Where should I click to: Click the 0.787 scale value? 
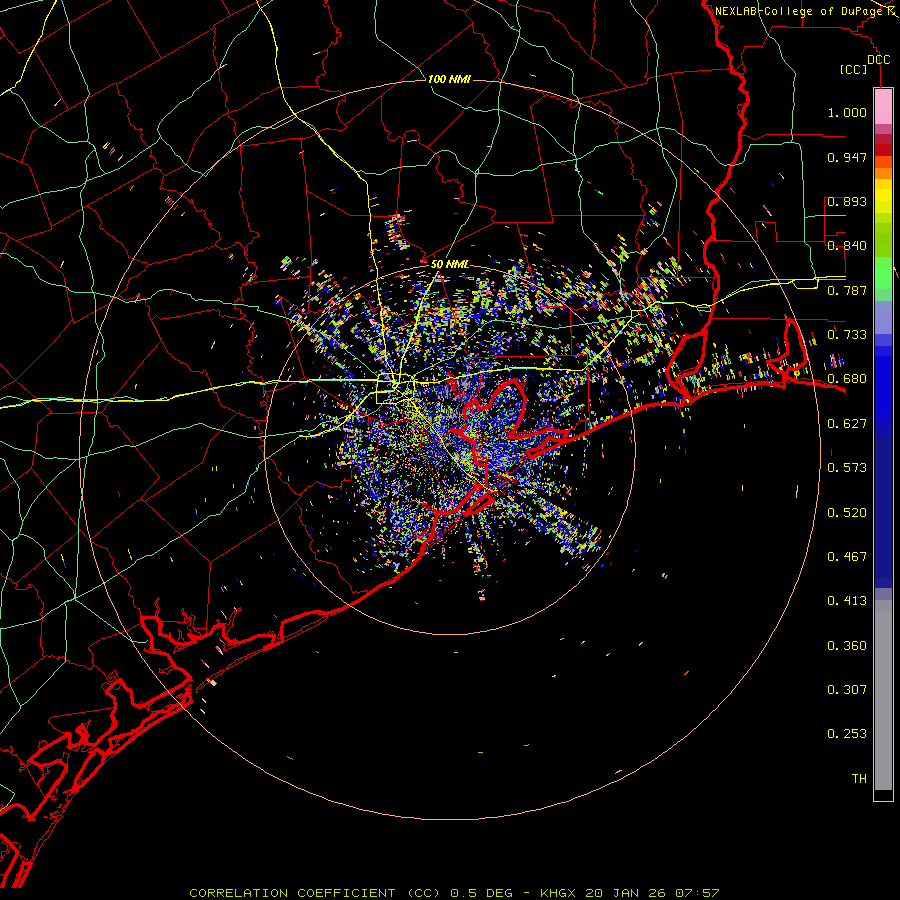pos(847,290)
